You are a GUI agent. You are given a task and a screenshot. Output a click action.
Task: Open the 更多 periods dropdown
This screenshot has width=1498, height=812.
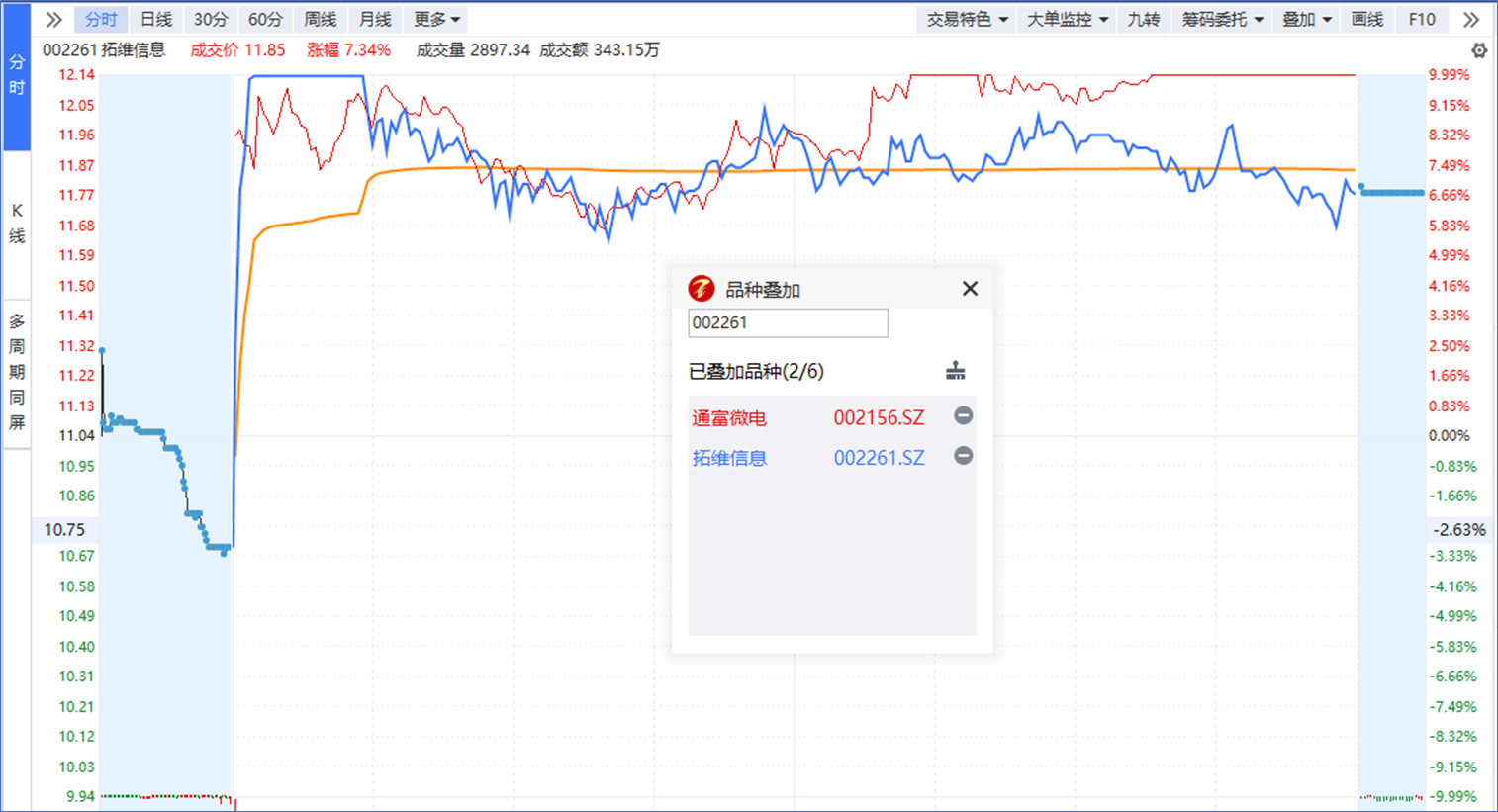[436, 20]
